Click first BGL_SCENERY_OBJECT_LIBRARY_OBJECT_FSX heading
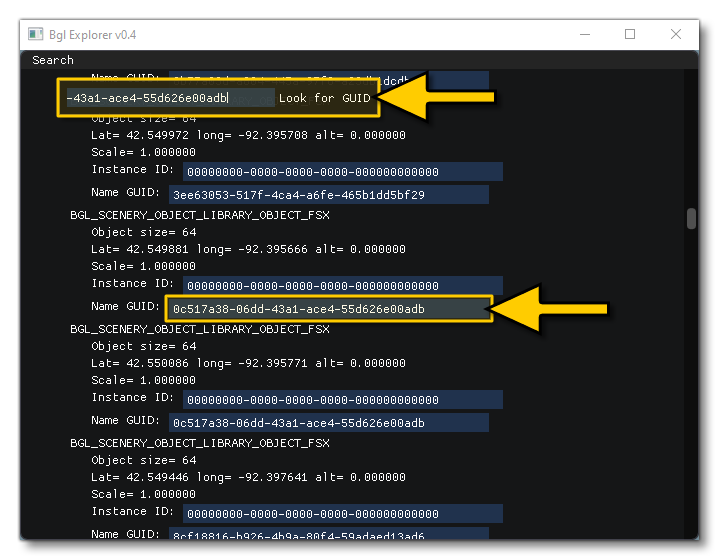719x560 pixels. [x=199, y=215]
